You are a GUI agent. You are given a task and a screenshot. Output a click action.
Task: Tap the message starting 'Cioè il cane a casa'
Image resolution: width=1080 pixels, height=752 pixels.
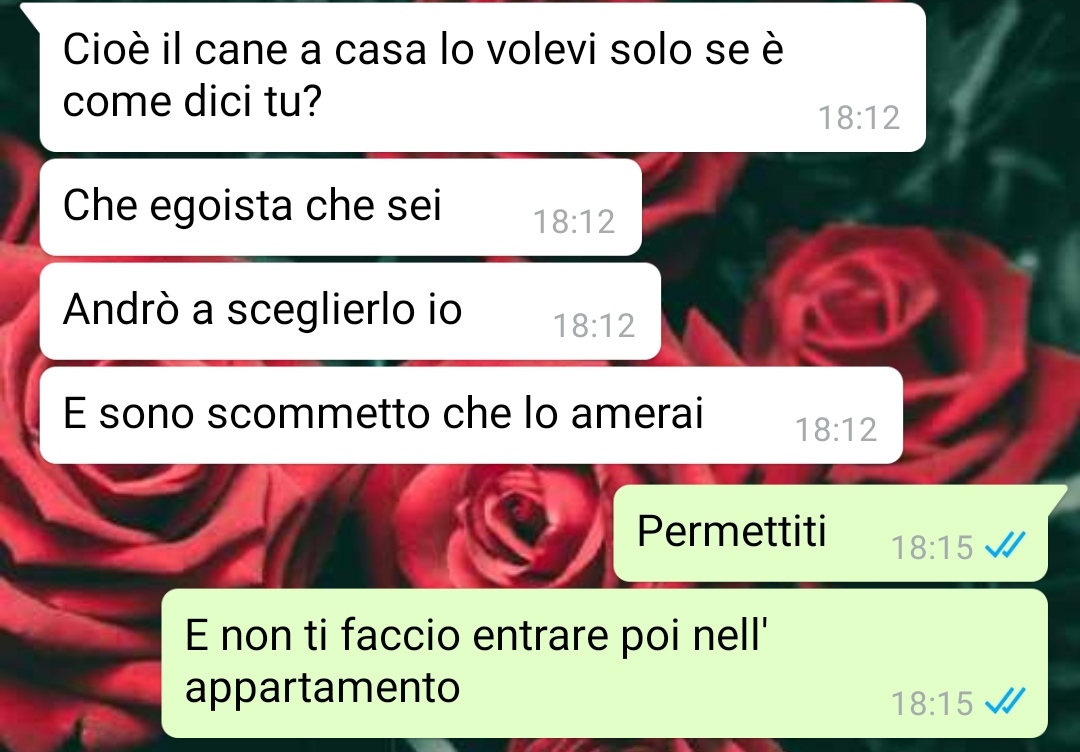[482, 77]
